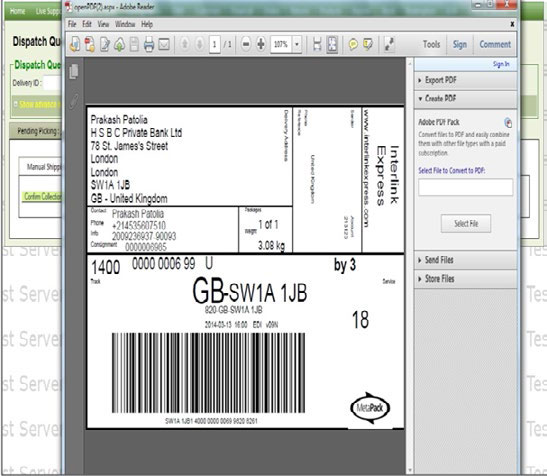The width and height of the screenshot is (547, 476).
Task: Click the Save file toolbar icon
Action: click(x=134, y=44)
